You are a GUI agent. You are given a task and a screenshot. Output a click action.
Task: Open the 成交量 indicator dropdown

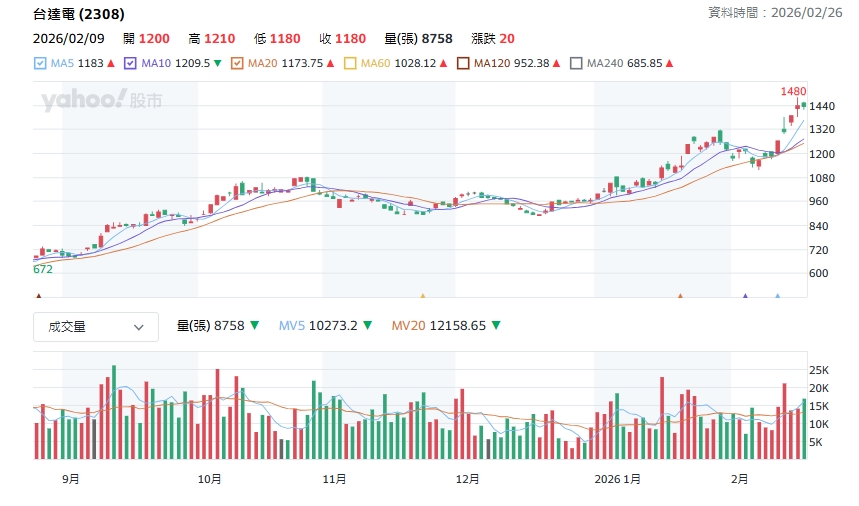[x=96, y=326]
